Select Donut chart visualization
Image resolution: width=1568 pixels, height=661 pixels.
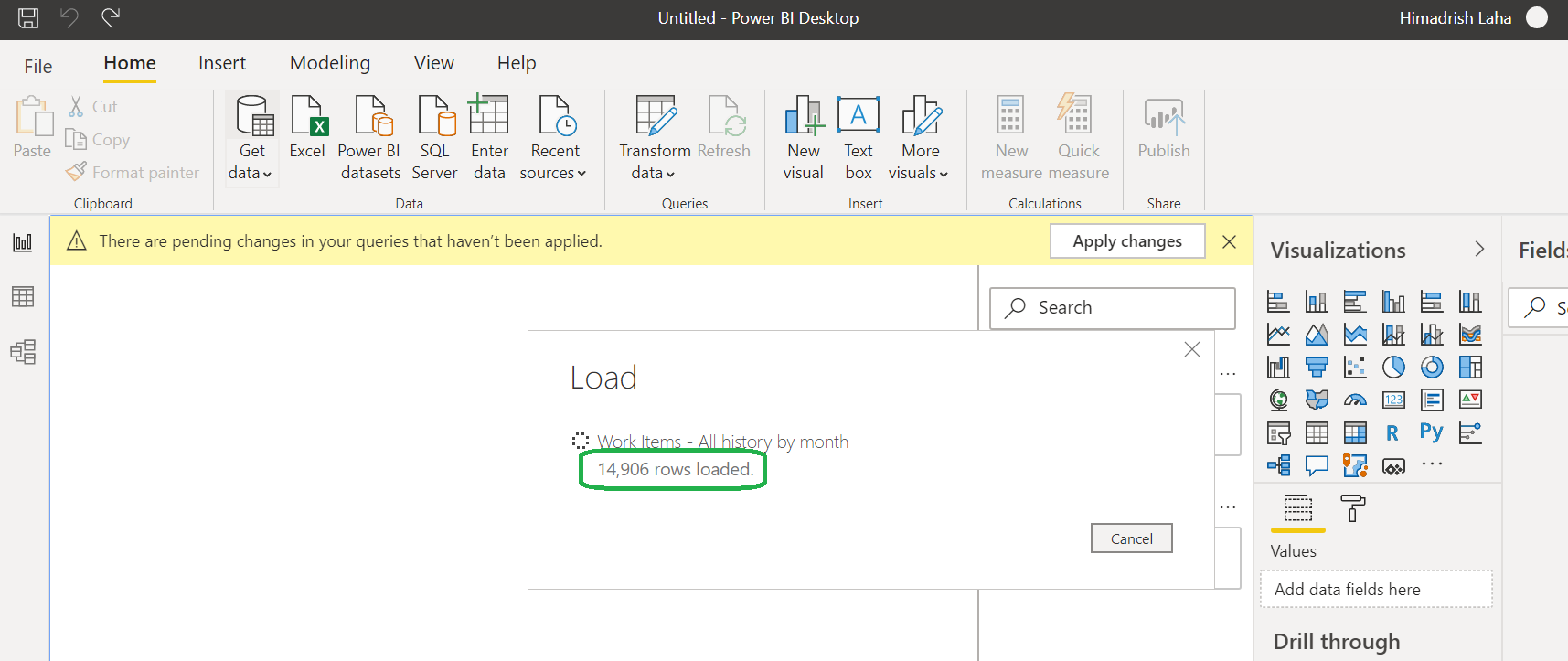tap(1432, 368)
